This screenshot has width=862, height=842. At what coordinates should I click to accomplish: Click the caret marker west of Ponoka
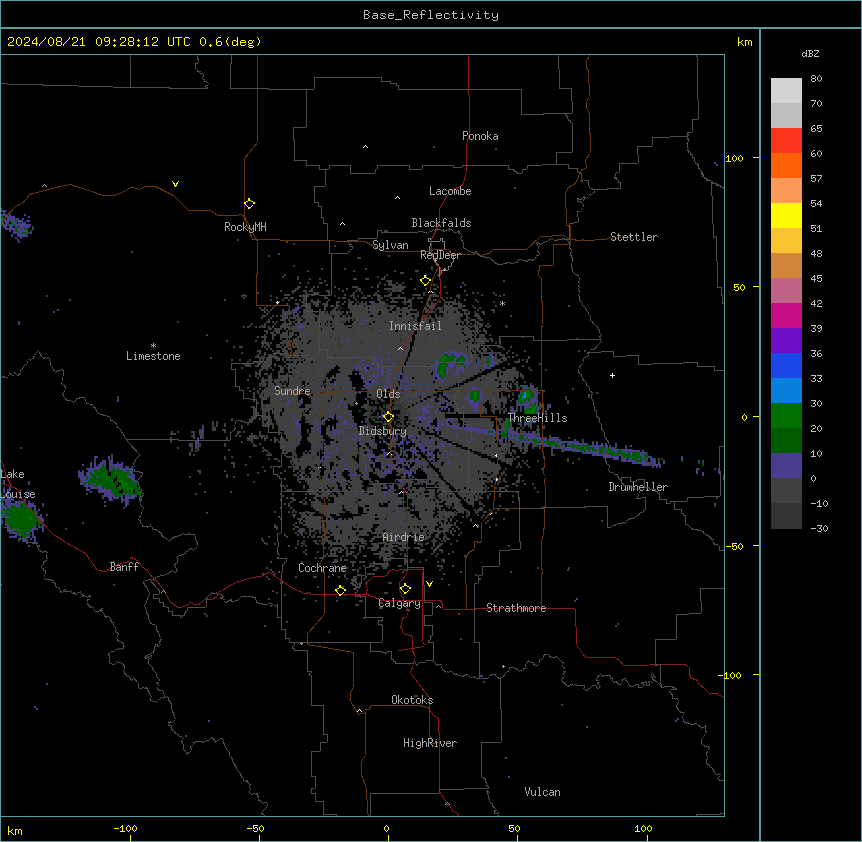pos(365,147)
